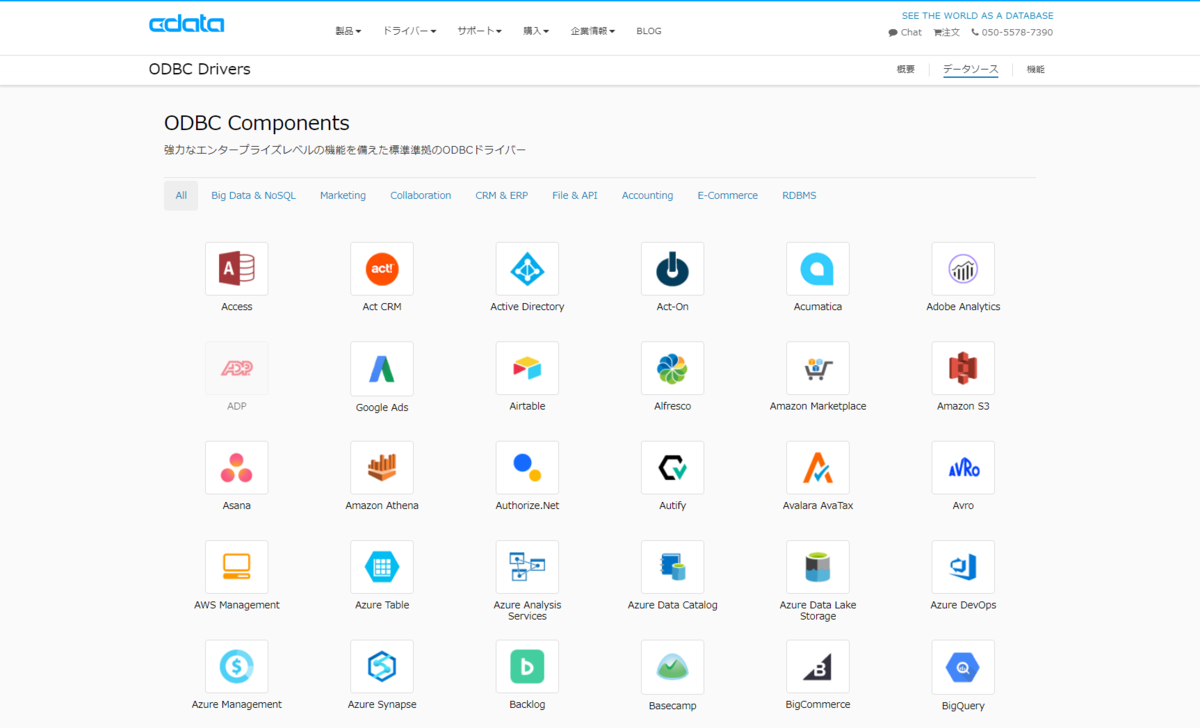The height and width of the screenshot is (728, 1200).
Task: Select the E-Commerce category tab
Action: [x=728, y=196]
